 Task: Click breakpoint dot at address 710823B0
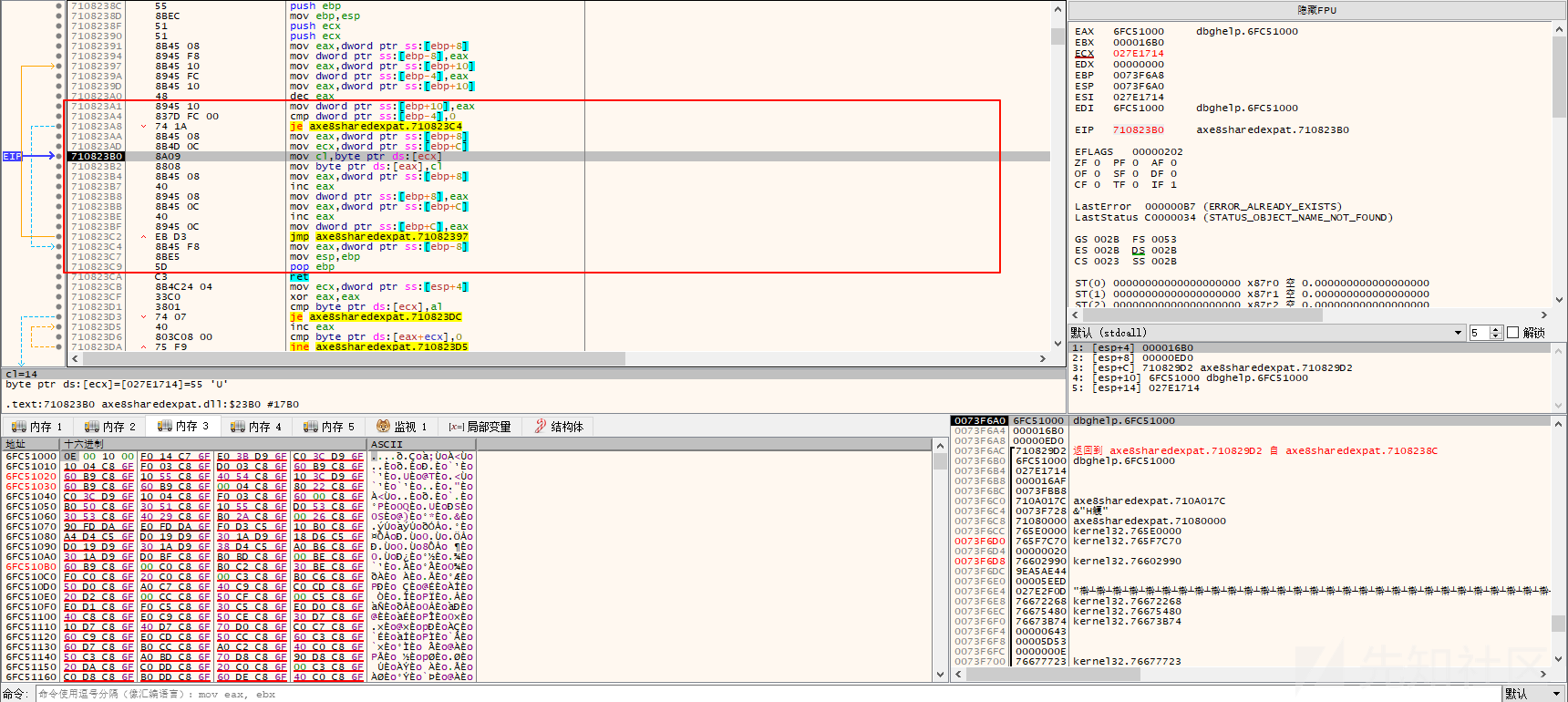(x=59, y=156)
